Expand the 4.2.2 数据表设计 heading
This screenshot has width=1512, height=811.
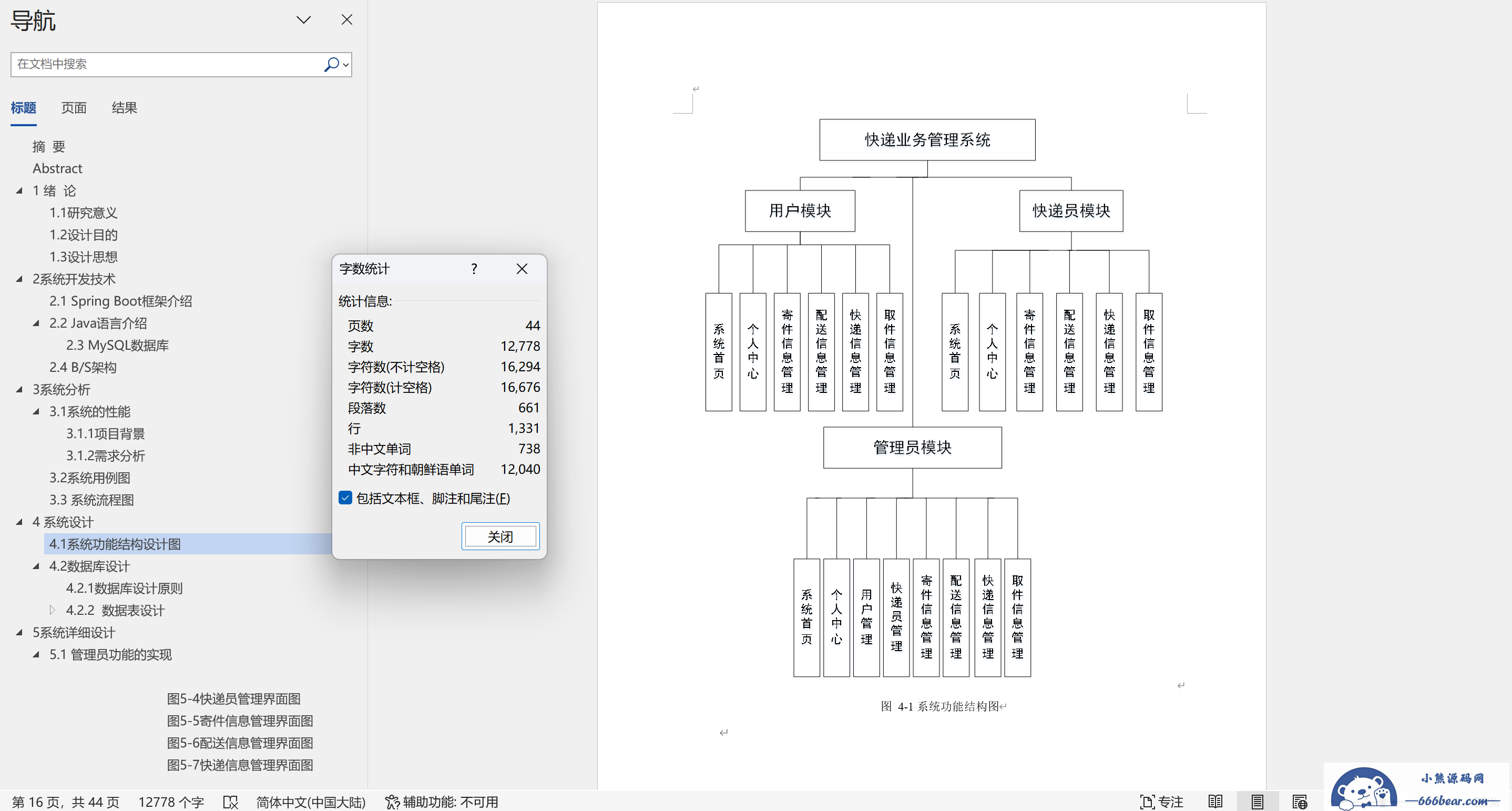point(52,610)
